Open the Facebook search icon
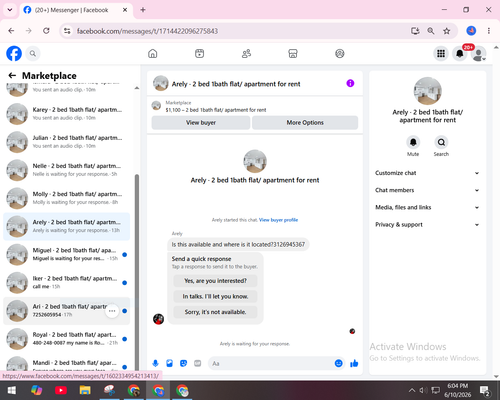 [33, 53]
